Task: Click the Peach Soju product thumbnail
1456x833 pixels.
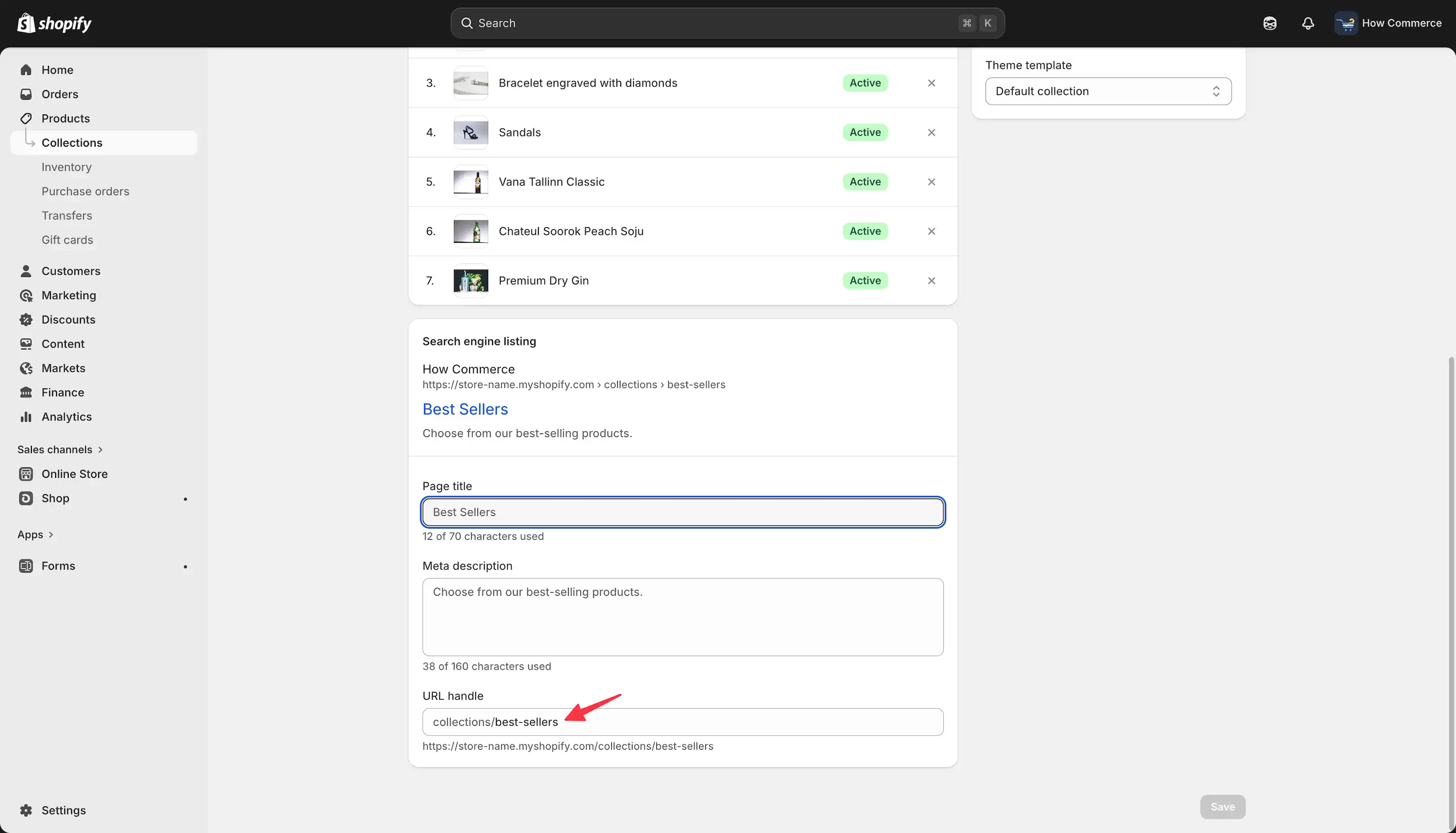Action: pos(471,231)
